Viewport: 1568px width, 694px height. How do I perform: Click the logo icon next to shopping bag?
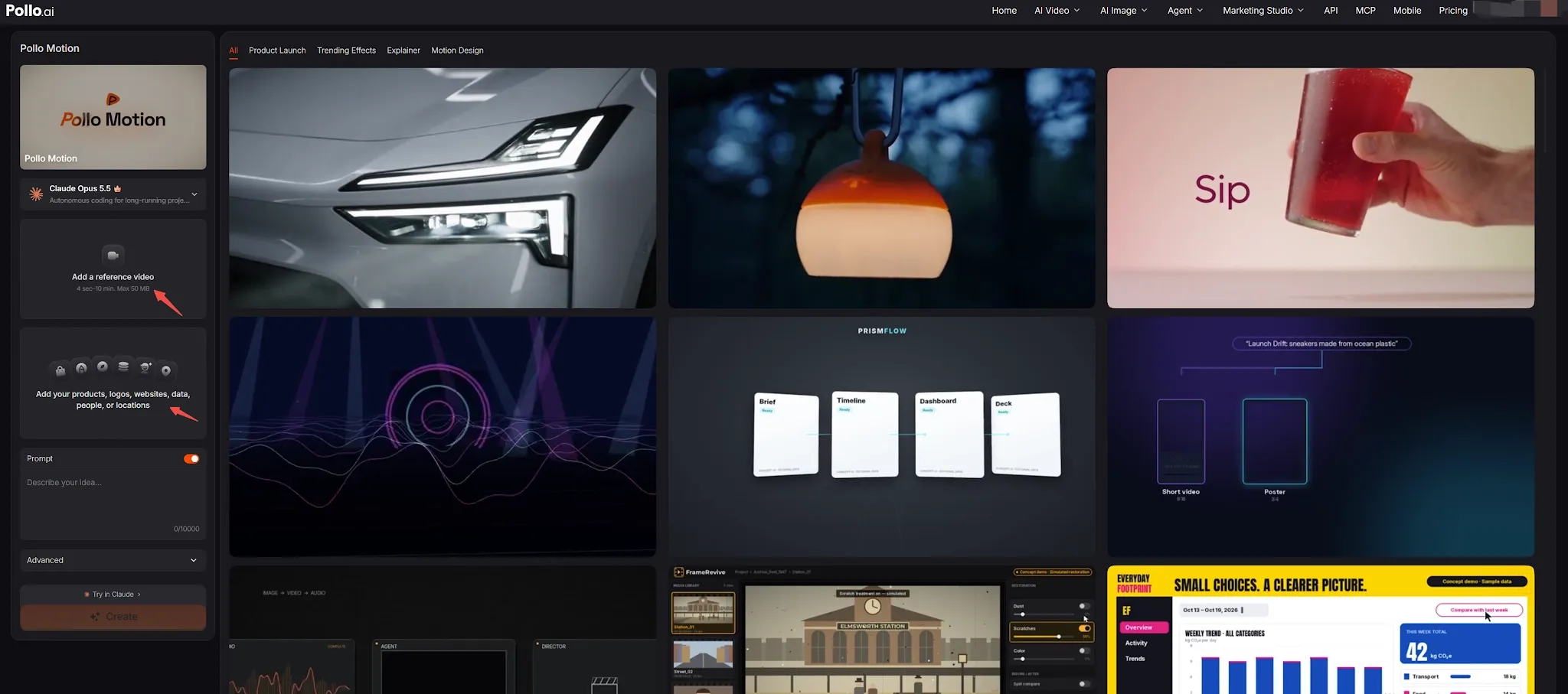(81, 368)
